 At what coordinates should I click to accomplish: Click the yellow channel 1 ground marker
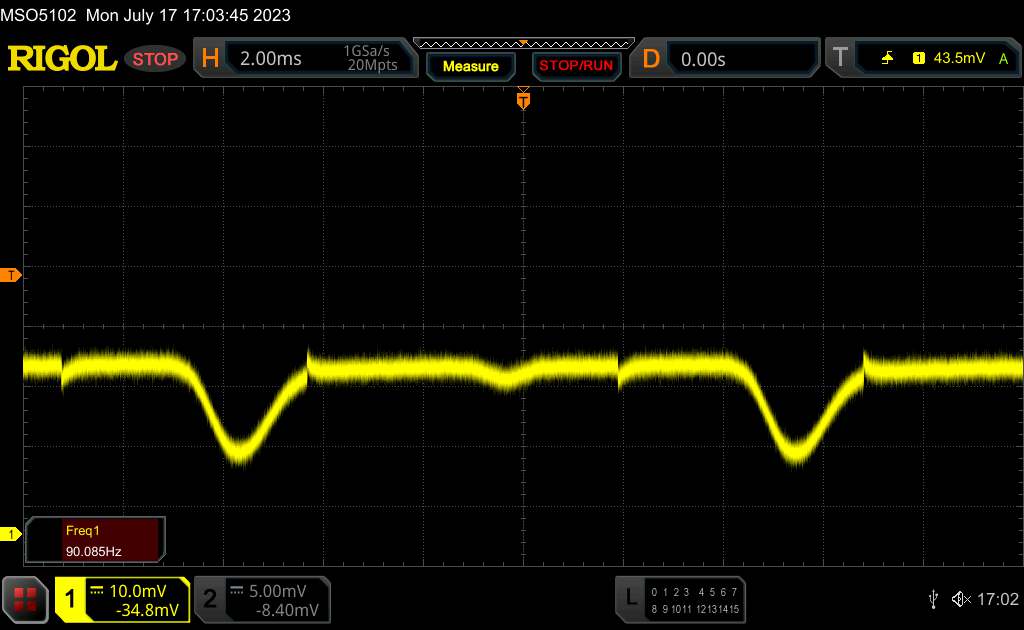point(10,535)
